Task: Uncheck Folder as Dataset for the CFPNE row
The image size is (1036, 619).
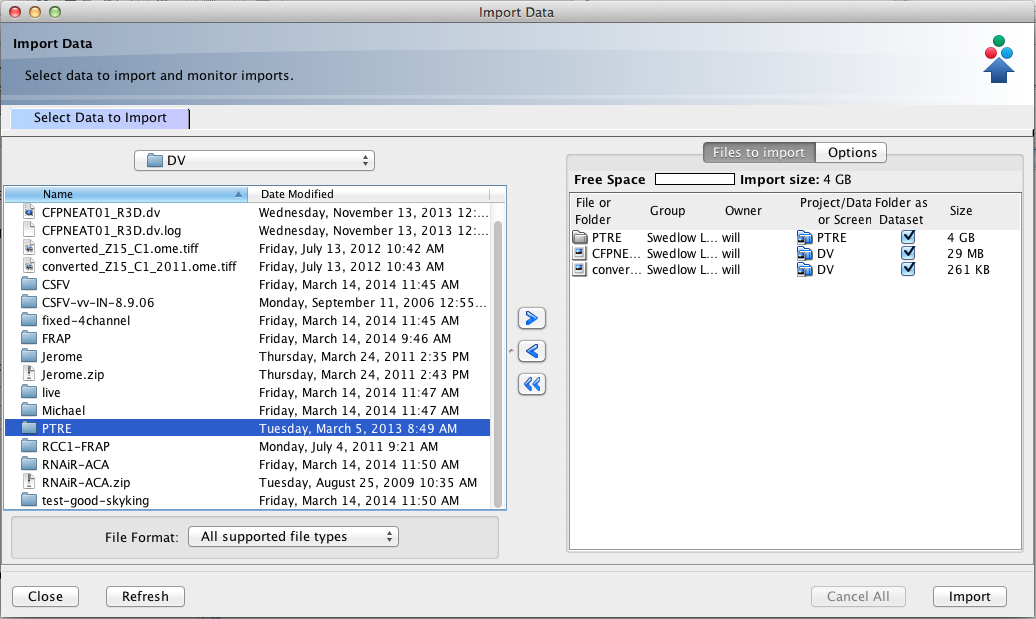Action: [908, 254]
